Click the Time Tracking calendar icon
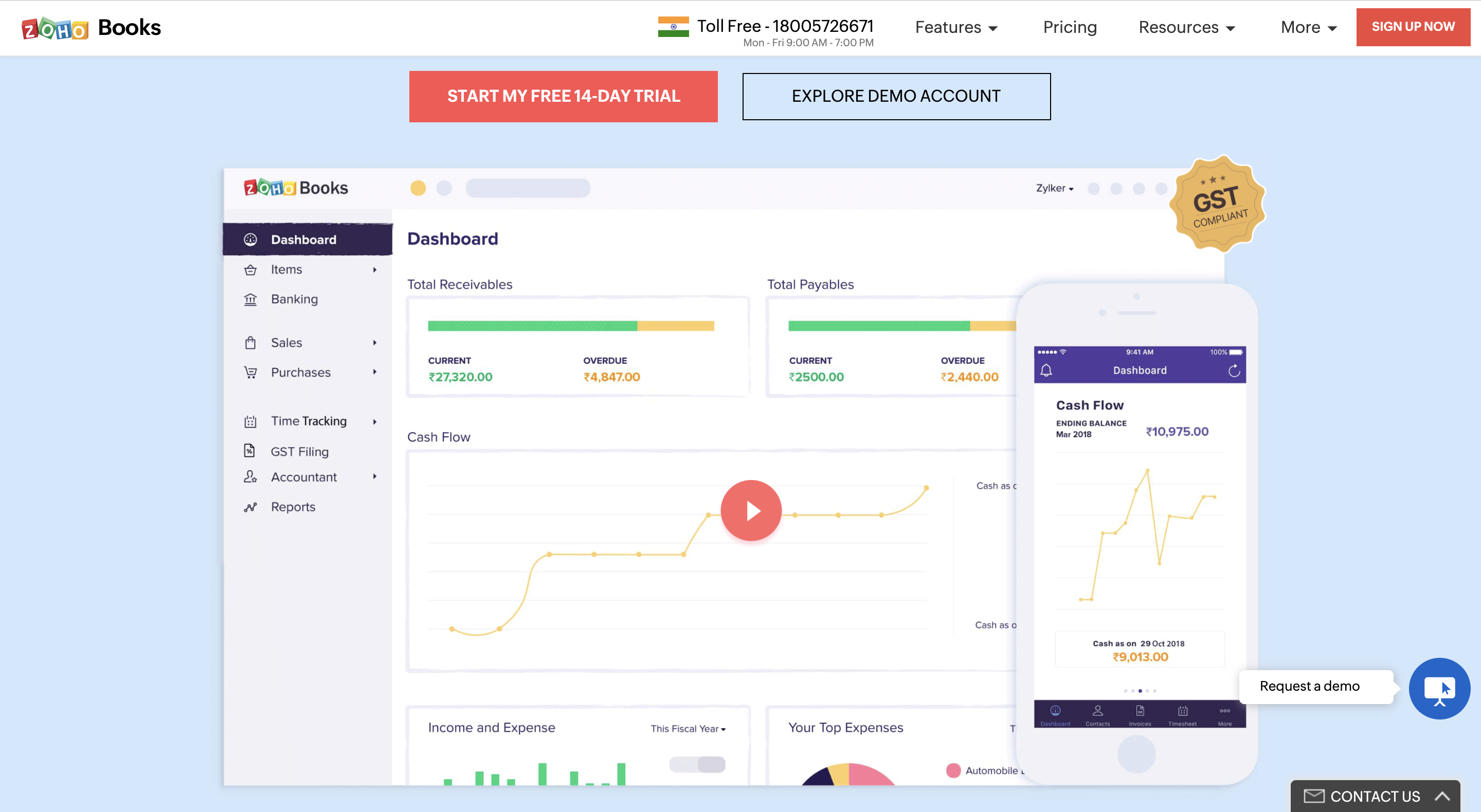 click(250, 421)
